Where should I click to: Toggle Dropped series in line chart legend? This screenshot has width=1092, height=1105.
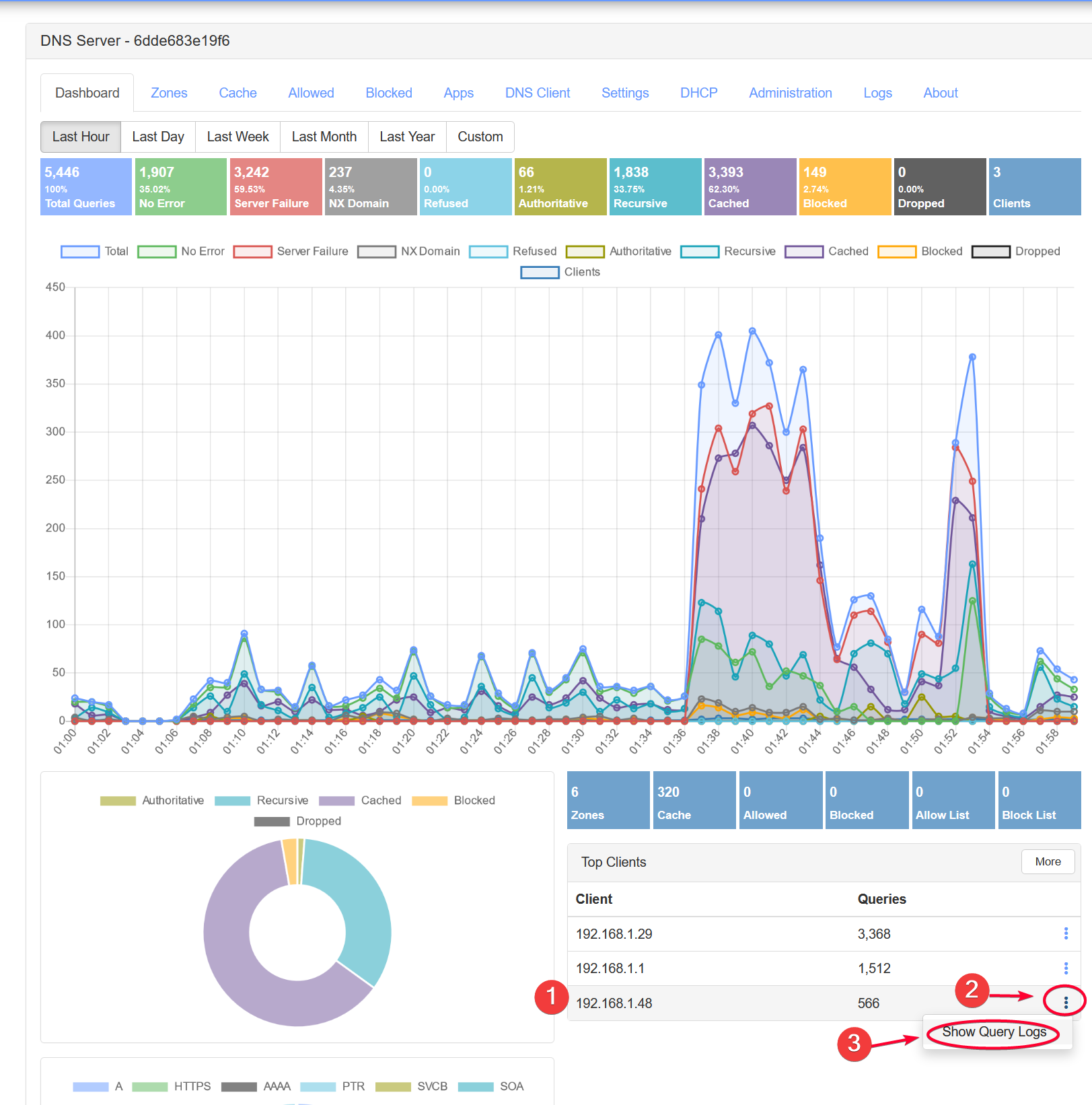[1016, 251]
